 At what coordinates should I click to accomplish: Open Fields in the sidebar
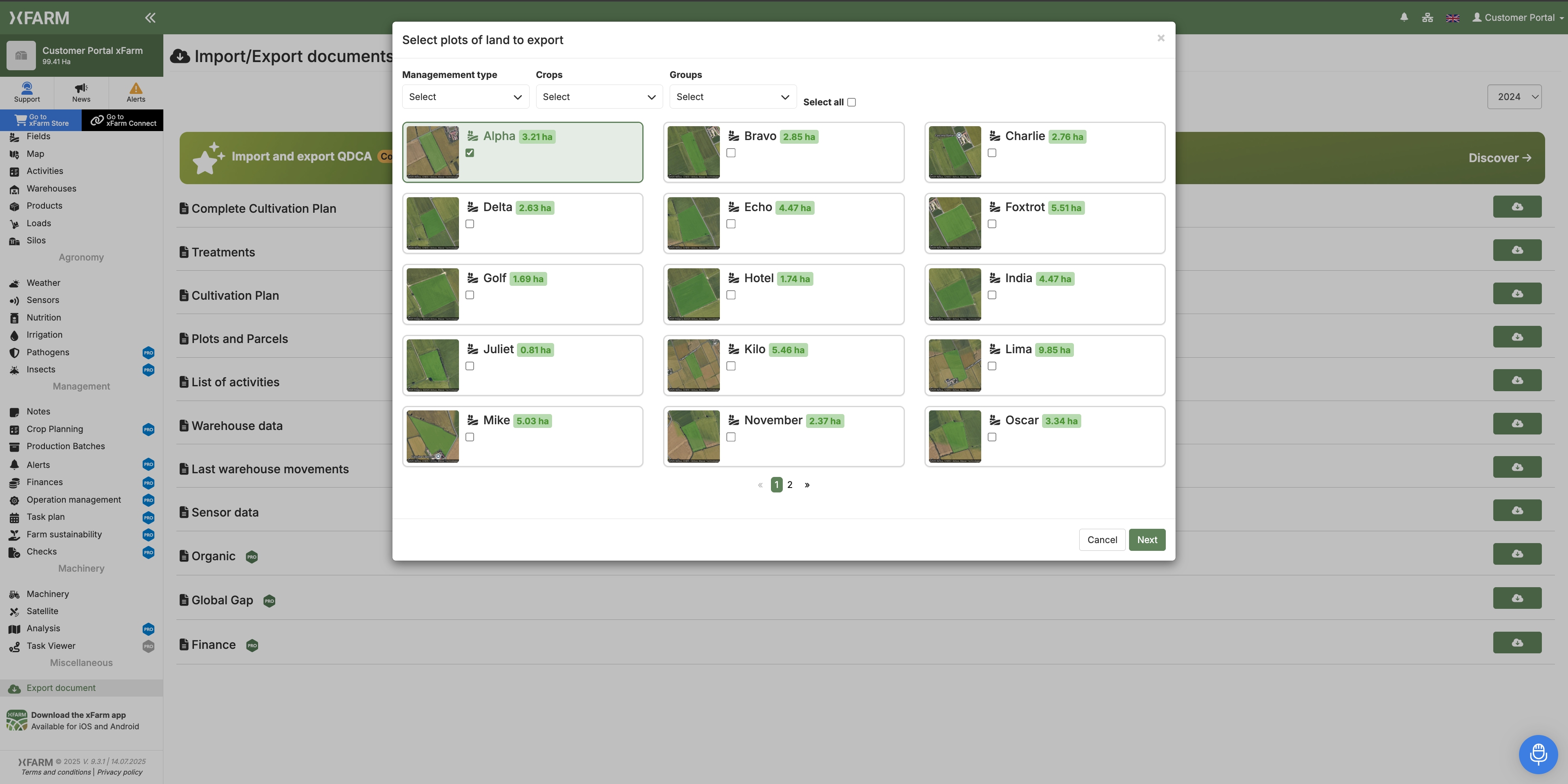(38, 136)
